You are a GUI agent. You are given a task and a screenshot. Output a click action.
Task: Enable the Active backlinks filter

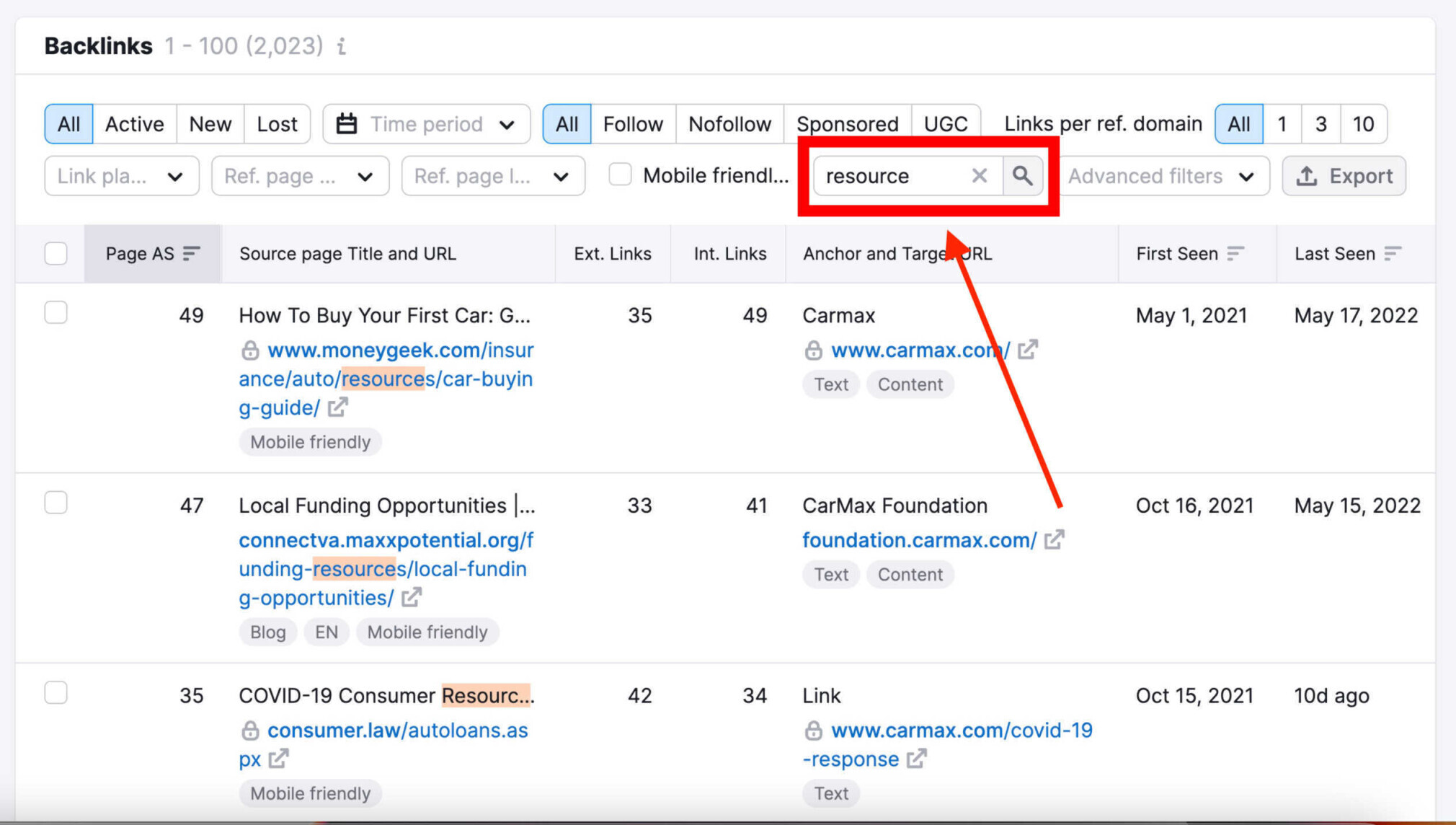(133, 123)
